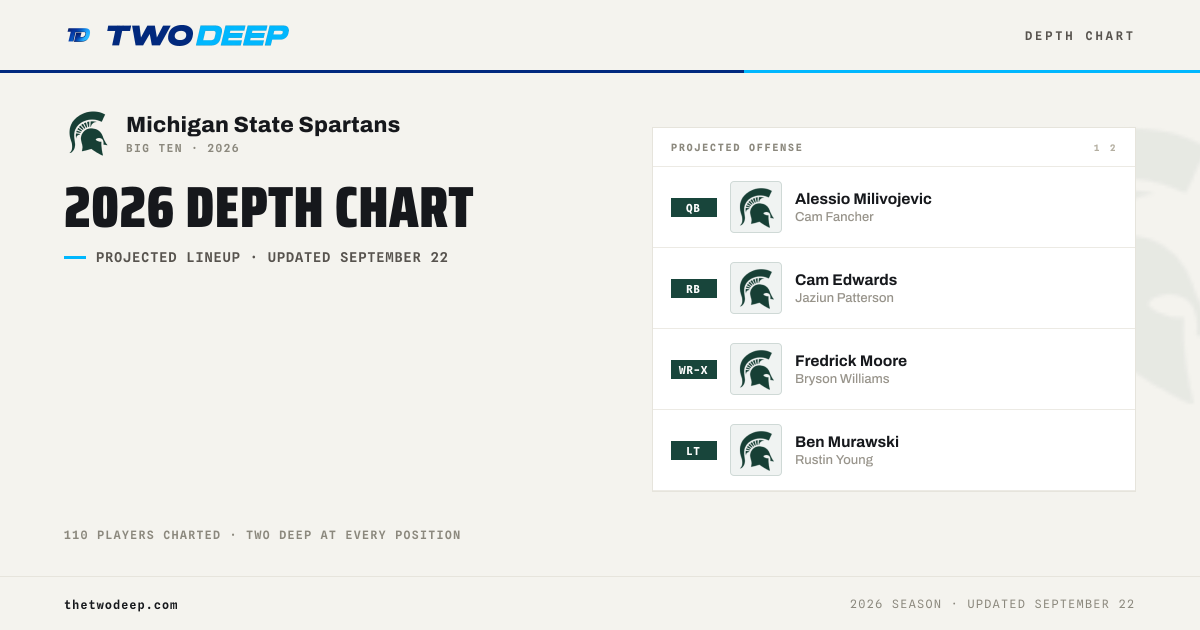This screenshot has width=1200, height=630.
Task: Select the PROJECTED OFFENSE section header
Action: (737, 148)
